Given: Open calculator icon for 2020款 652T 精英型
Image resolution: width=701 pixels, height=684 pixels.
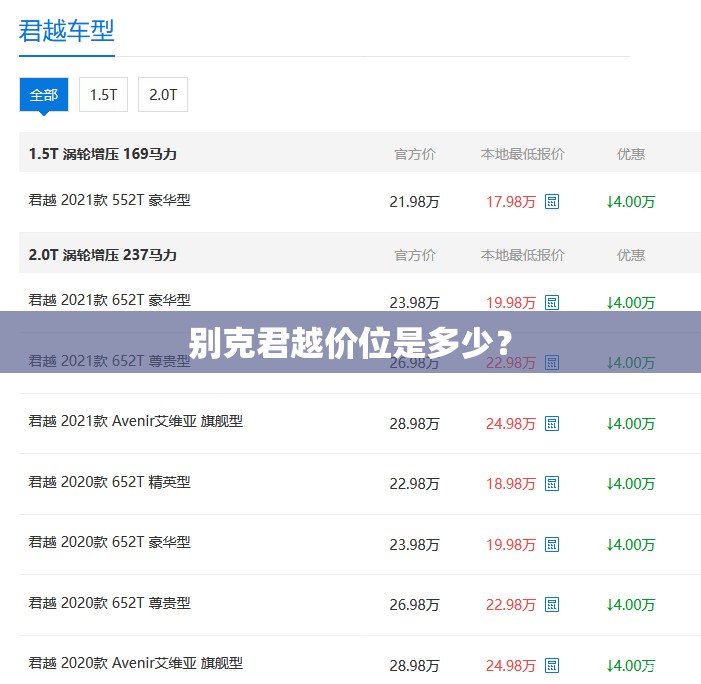Looking at the screenshot, I should [x=552, y=484].
